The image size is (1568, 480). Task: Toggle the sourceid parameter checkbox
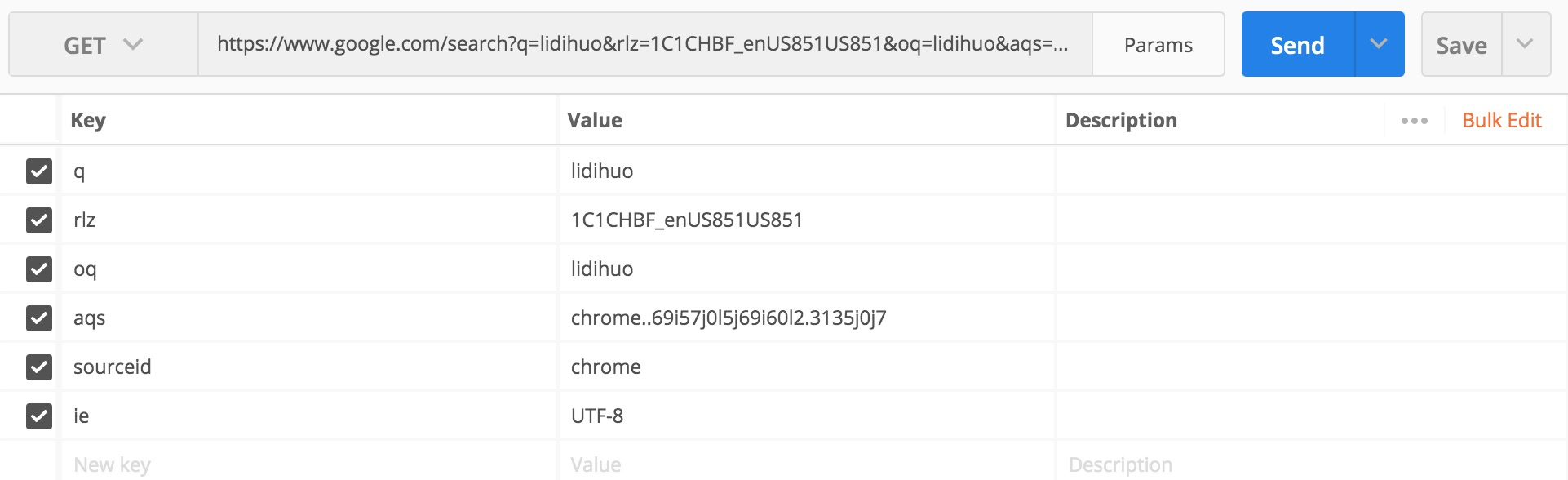[x=39, y=367]
